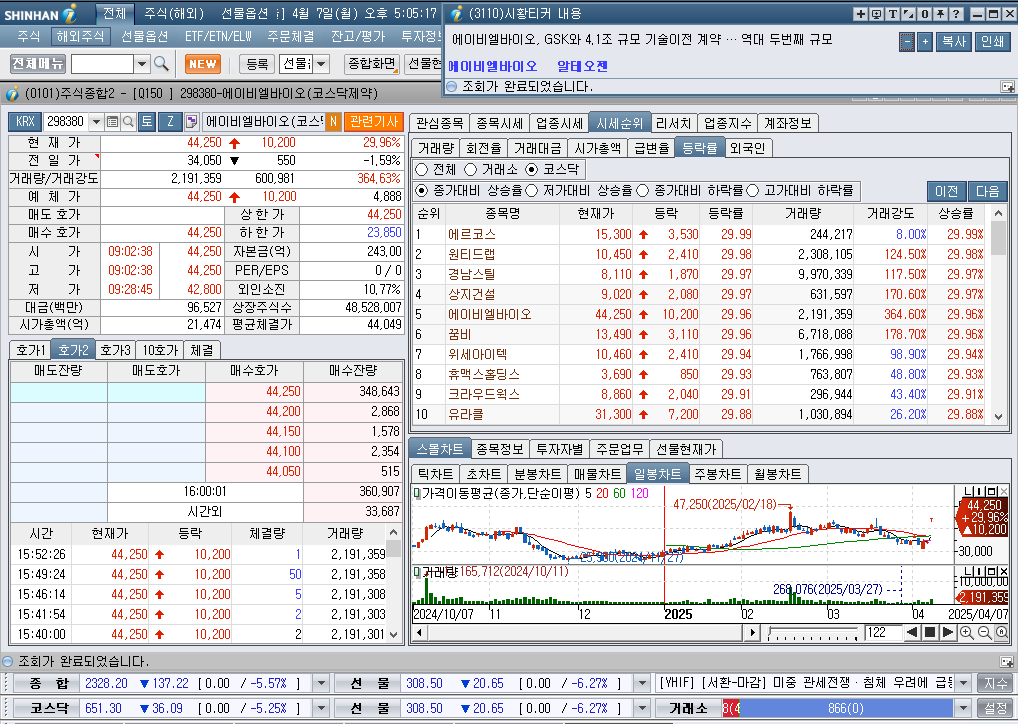Open the menu search box dropdown arrow

tap(142, 64)
